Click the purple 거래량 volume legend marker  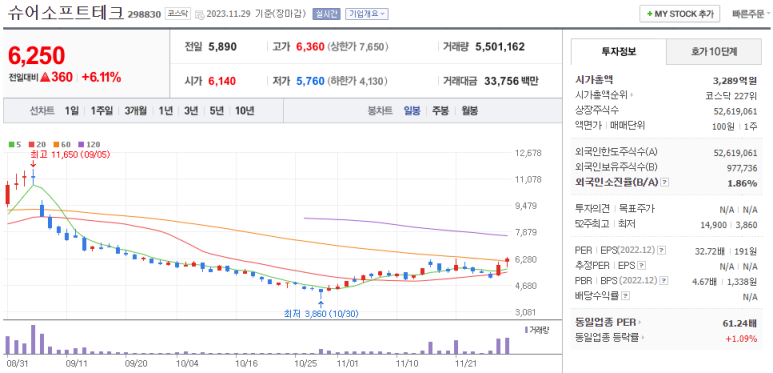tap(526, 329)
